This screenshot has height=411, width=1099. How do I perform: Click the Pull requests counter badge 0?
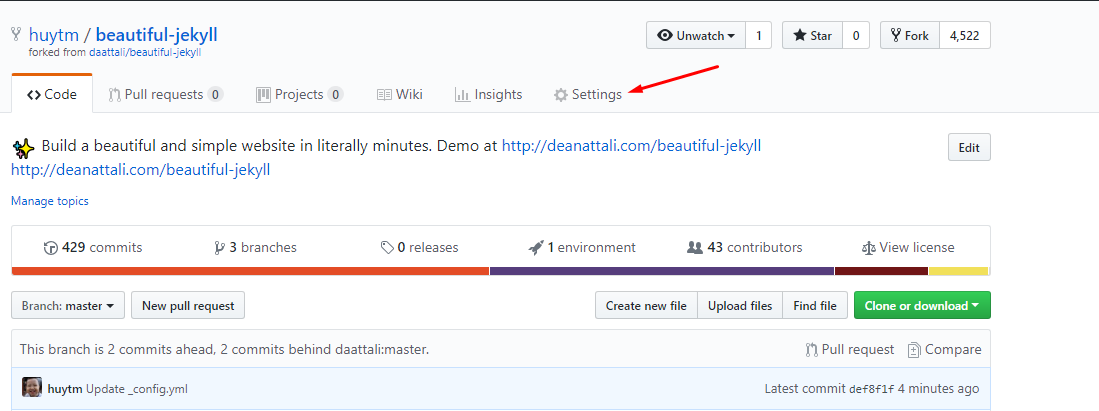215,95
